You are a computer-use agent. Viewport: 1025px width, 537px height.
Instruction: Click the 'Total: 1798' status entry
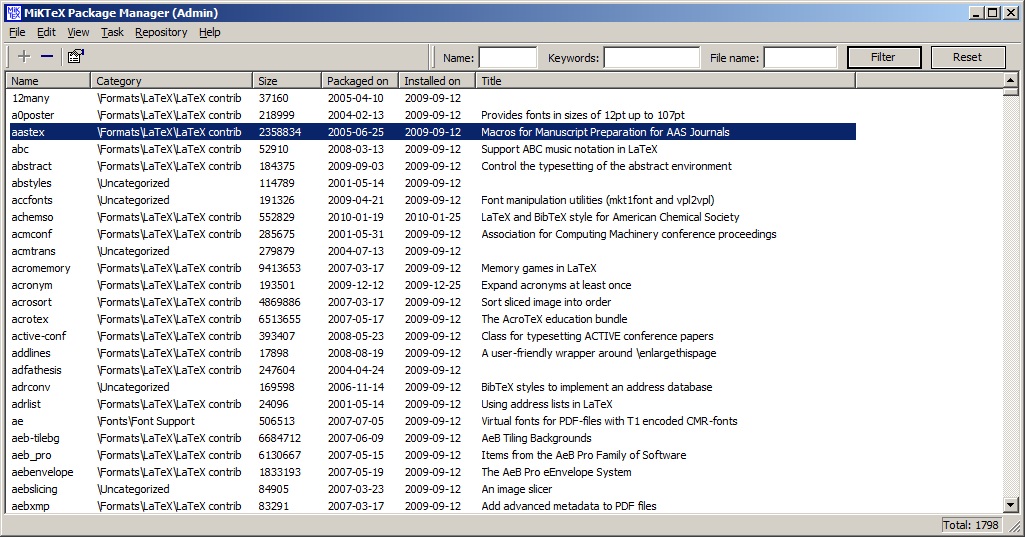click(971, 525)
